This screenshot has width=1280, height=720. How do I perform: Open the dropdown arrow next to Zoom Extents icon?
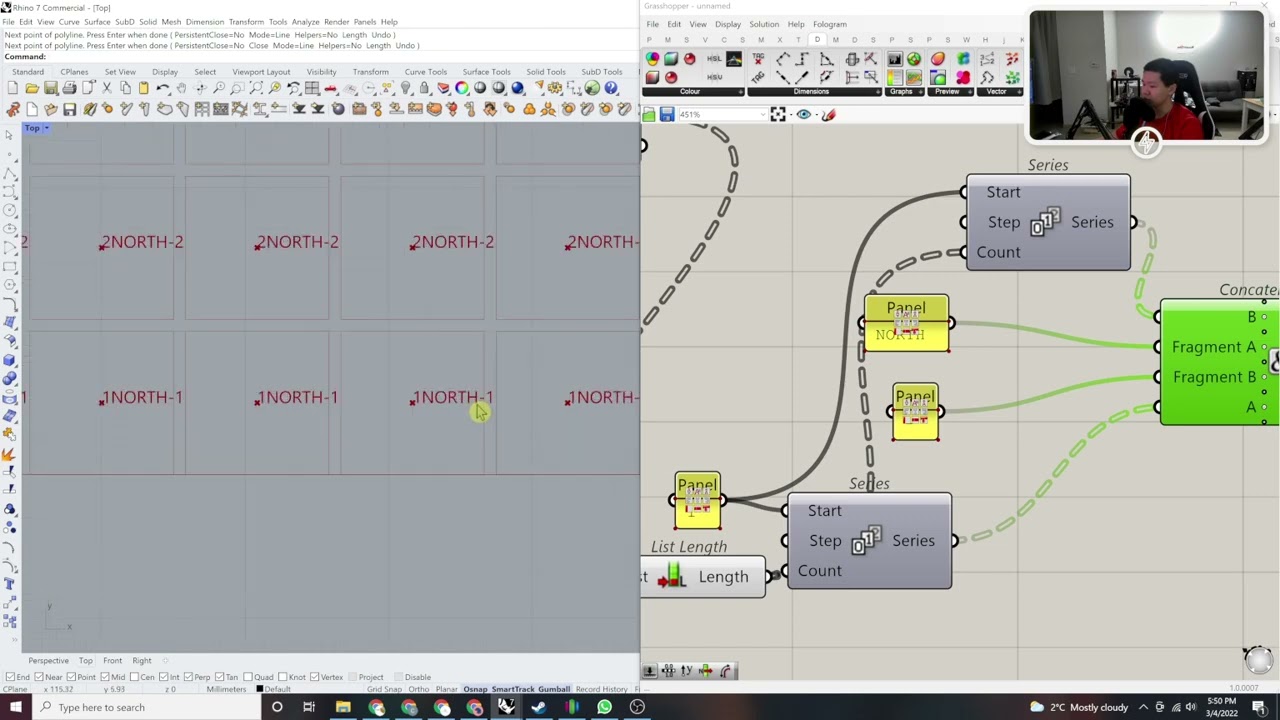pos(789,115)
